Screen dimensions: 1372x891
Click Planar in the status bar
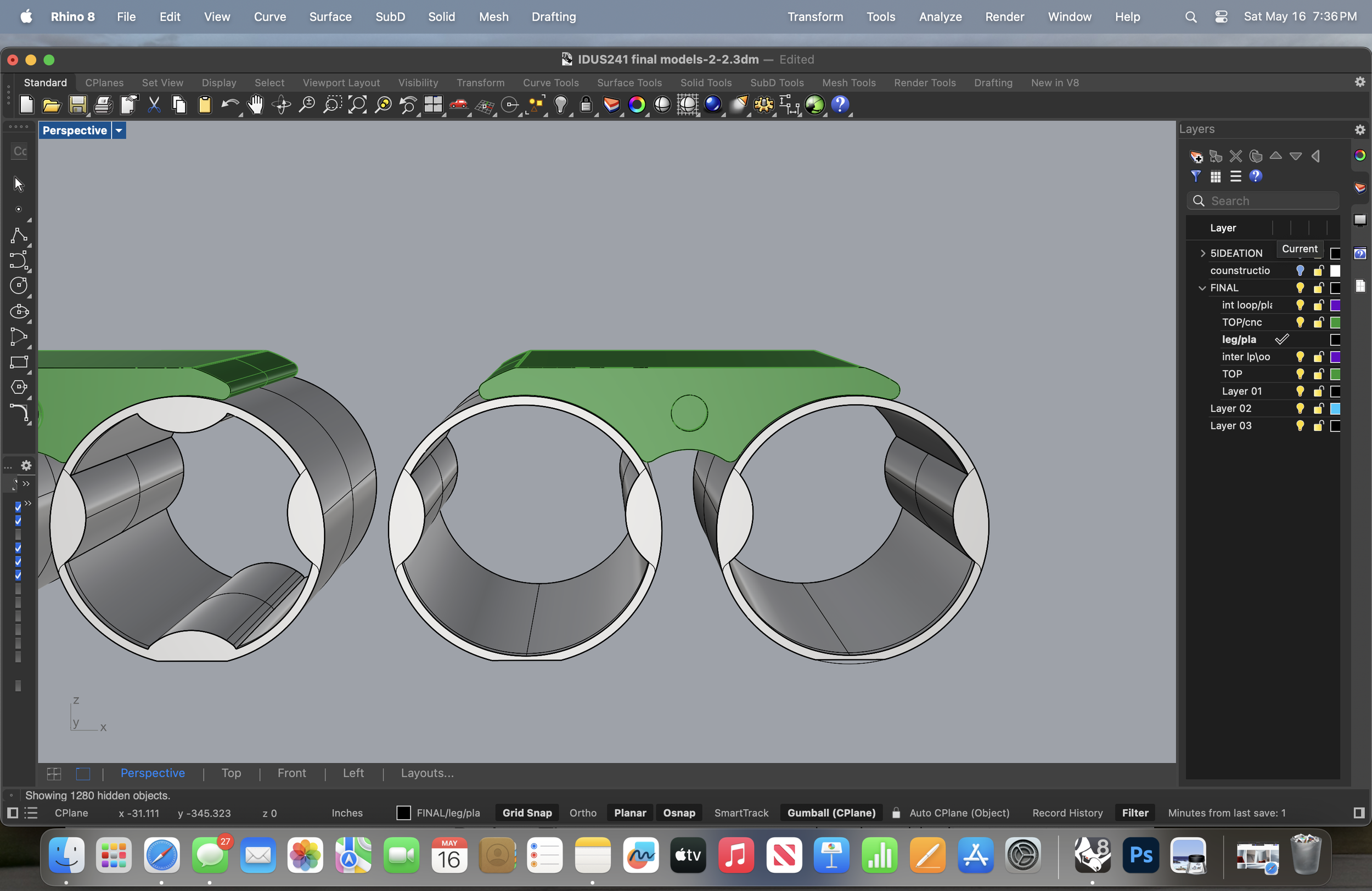point(630,813)
